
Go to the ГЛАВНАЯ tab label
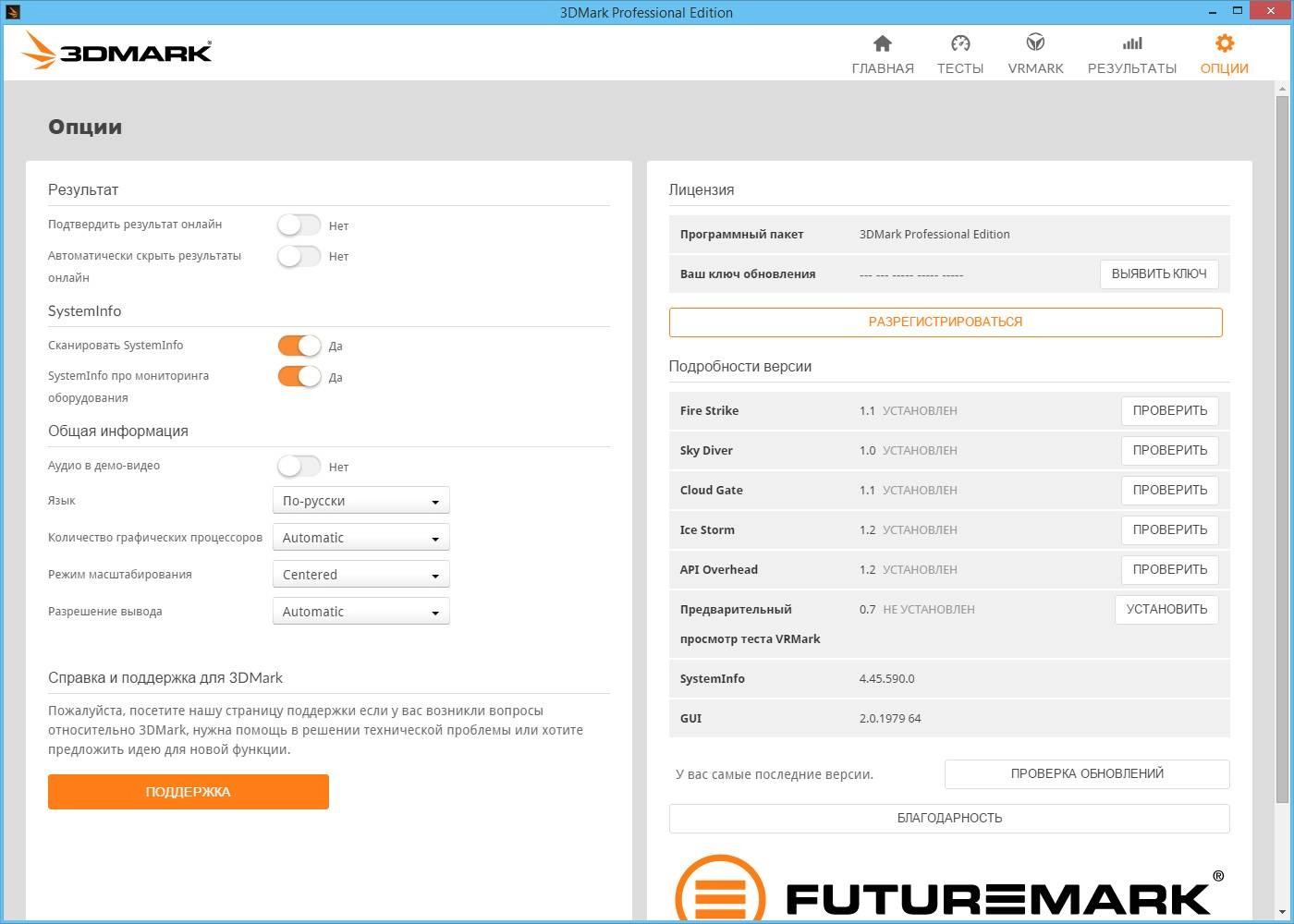pos(883,68)
